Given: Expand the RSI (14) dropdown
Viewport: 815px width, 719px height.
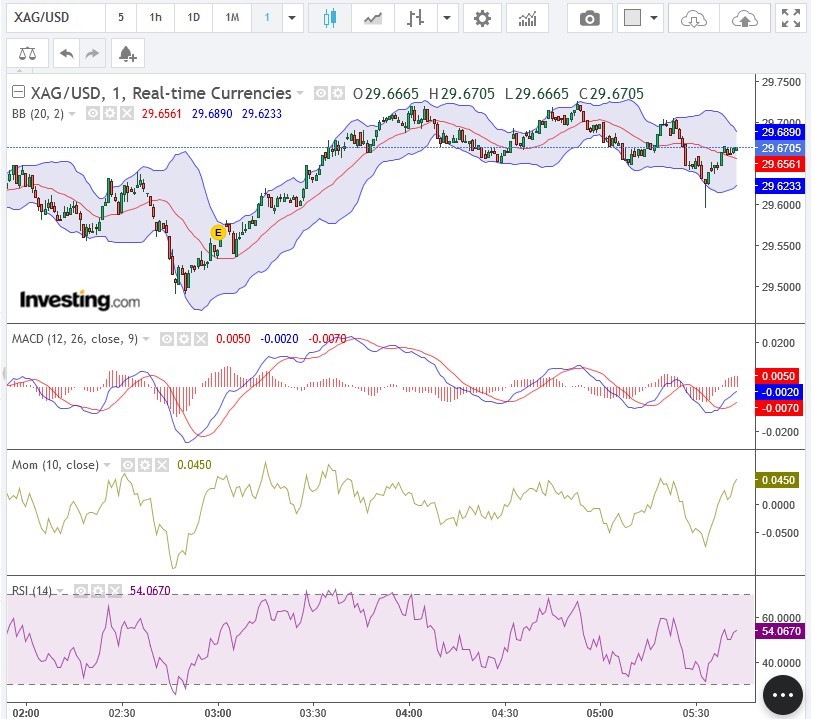Looking at the screenshot, I should click(60, 591).
